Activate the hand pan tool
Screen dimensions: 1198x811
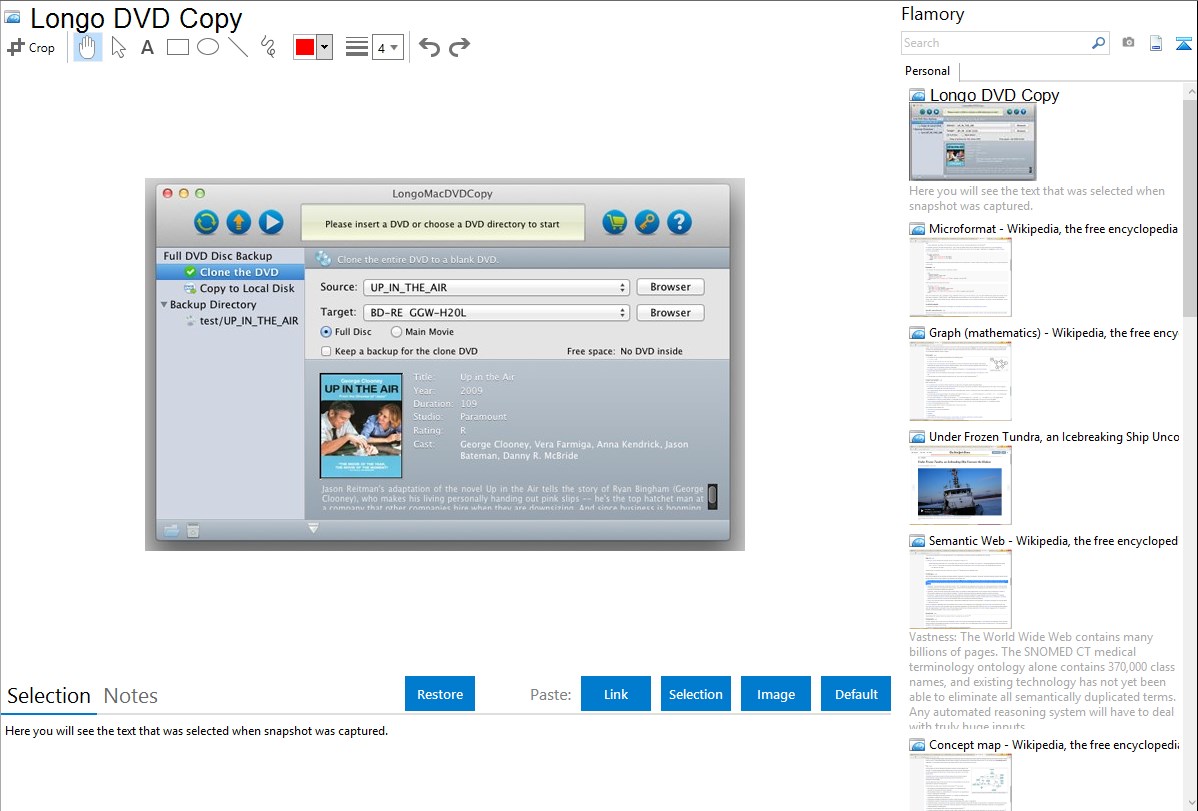[87, 47]
